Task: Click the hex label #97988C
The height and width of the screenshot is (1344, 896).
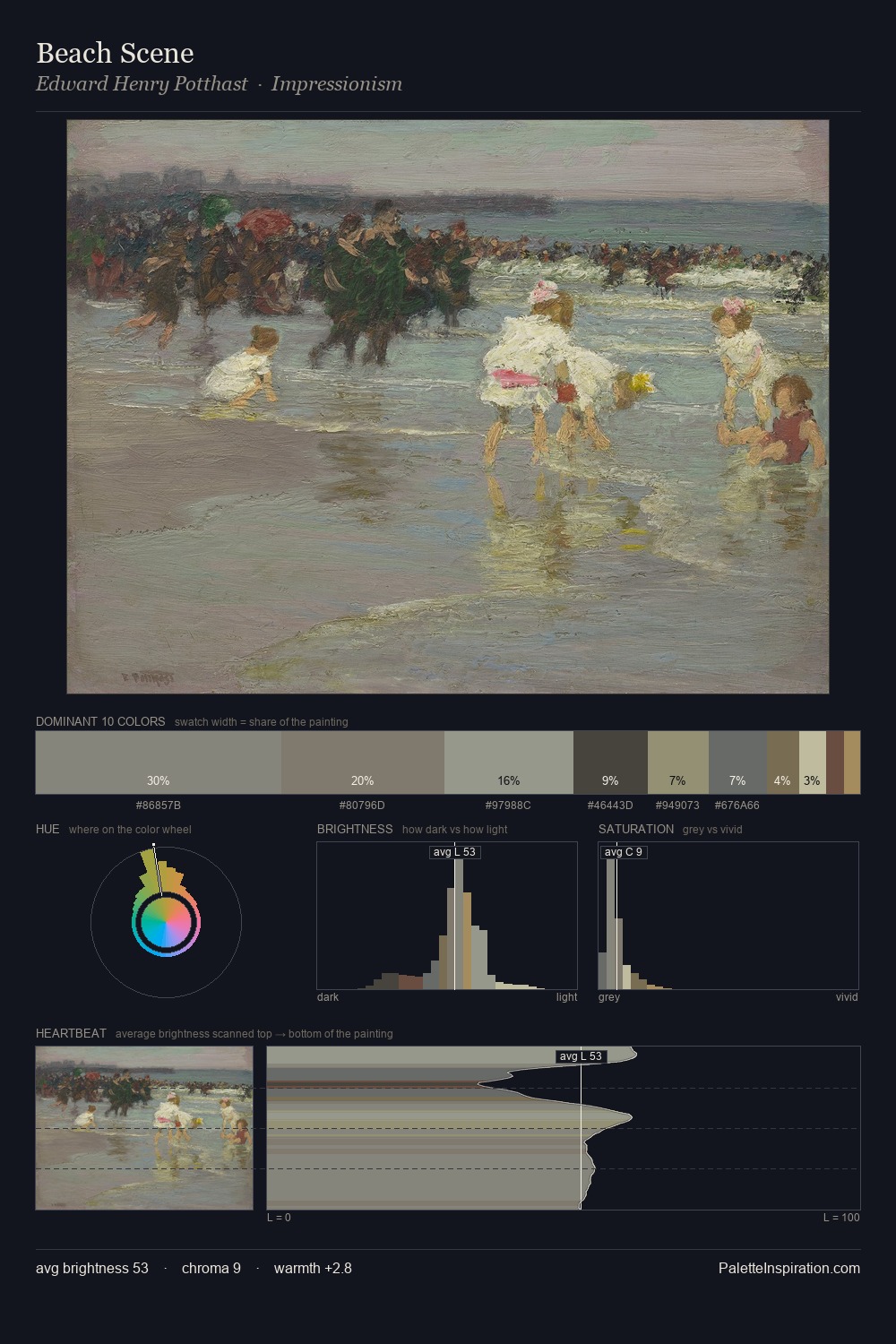Action: tap(508, 806)
